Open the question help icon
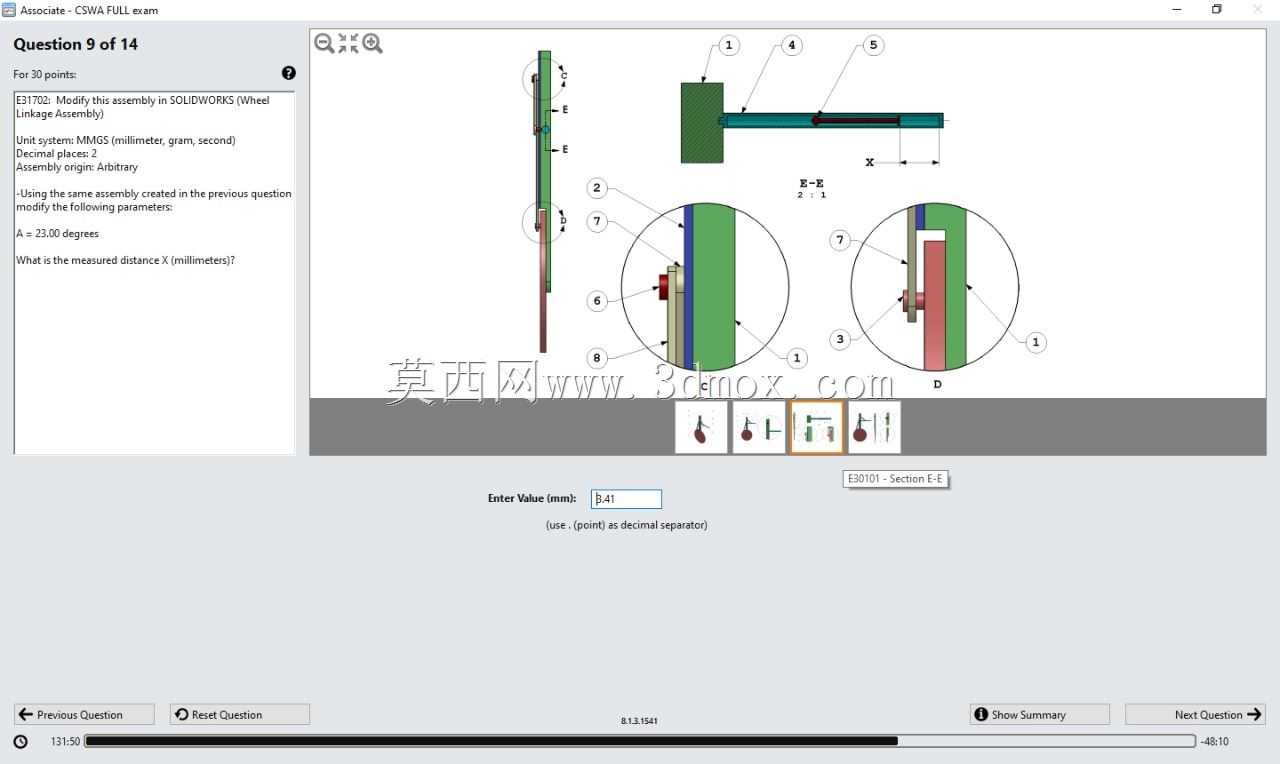The image size is (1280, 764). pyautogui.click(x=289, y=73)
